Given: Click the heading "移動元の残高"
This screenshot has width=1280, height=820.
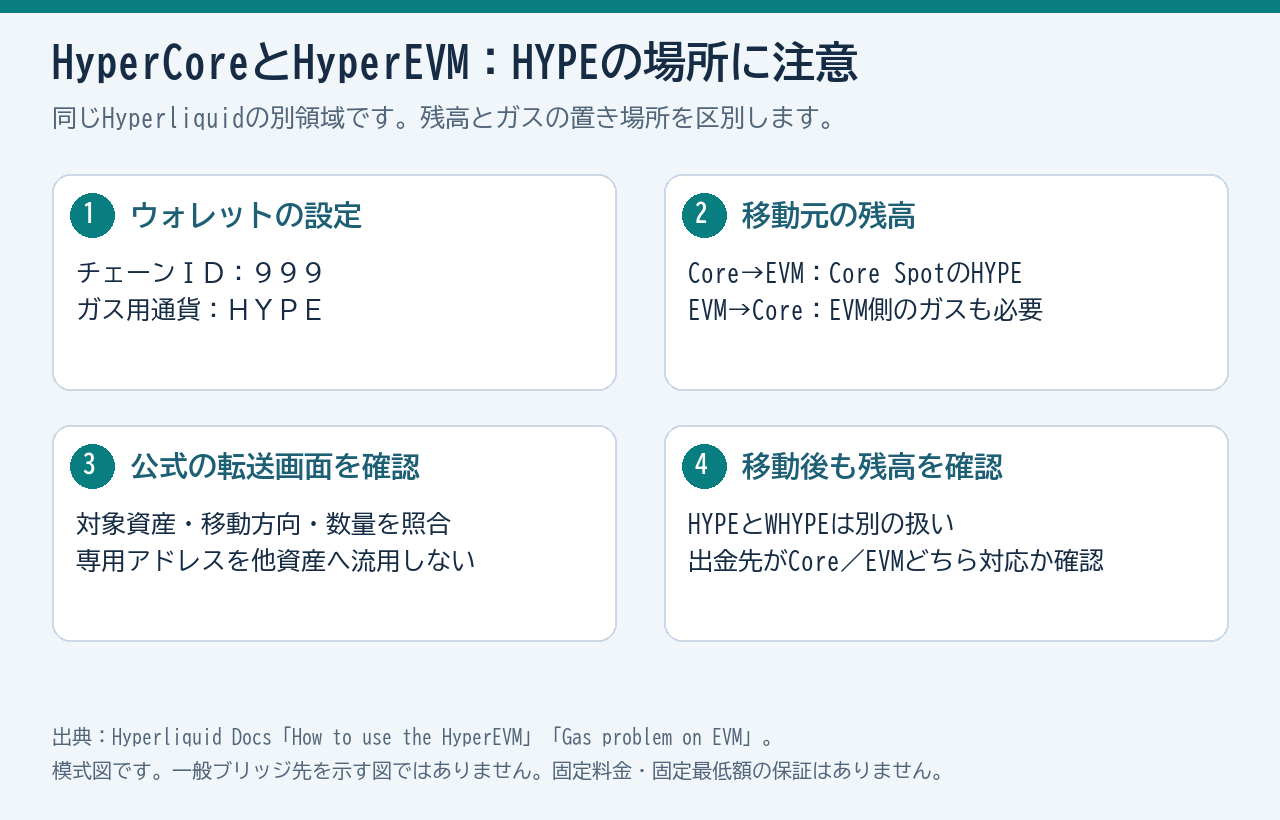Looking at the screenshot, I should pos(829,215).
